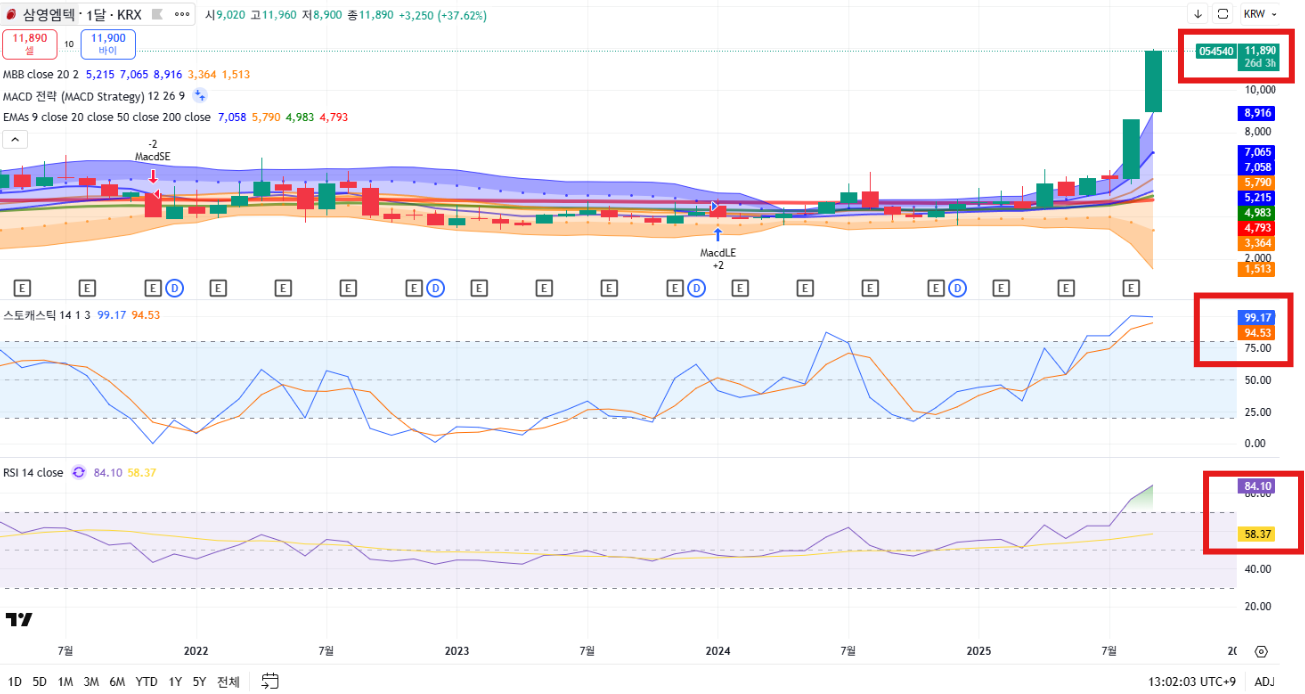Screen dimensions: 1305x694
Task: Select the 1Y time range
Action: pyautogui.click(x=175, y=682)
